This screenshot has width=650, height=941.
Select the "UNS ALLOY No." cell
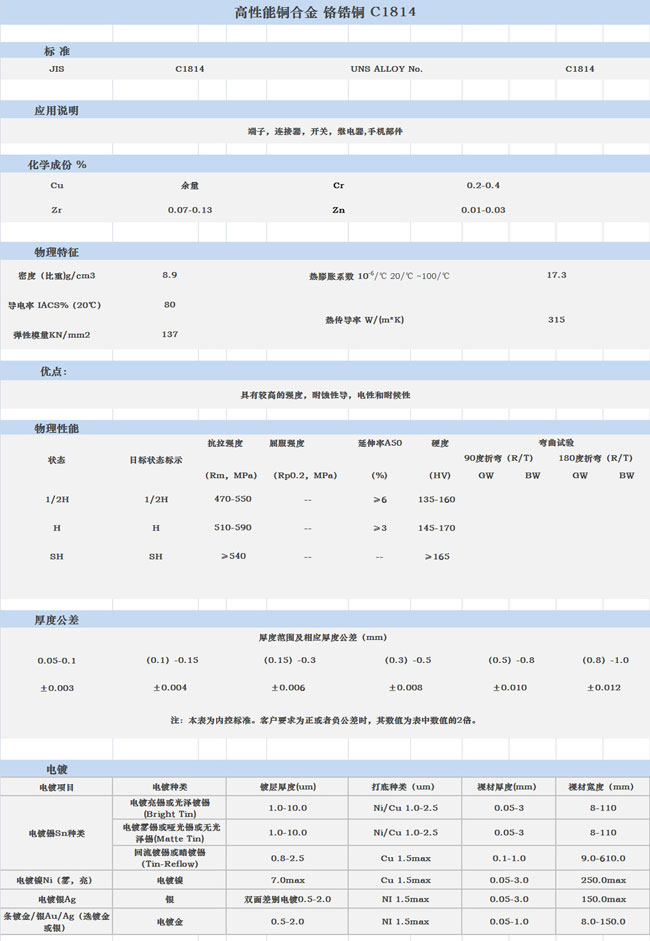(387, 69)
